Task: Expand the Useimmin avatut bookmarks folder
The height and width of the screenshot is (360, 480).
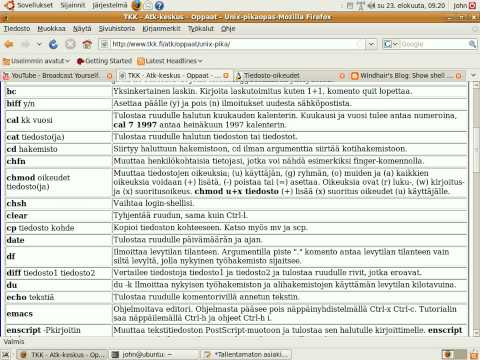Action: coord(36,61)
